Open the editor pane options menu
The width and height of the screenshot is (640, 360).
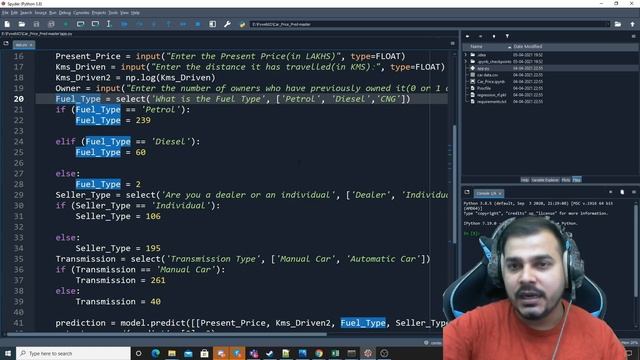pyautogui.click(x=453, y=43)
